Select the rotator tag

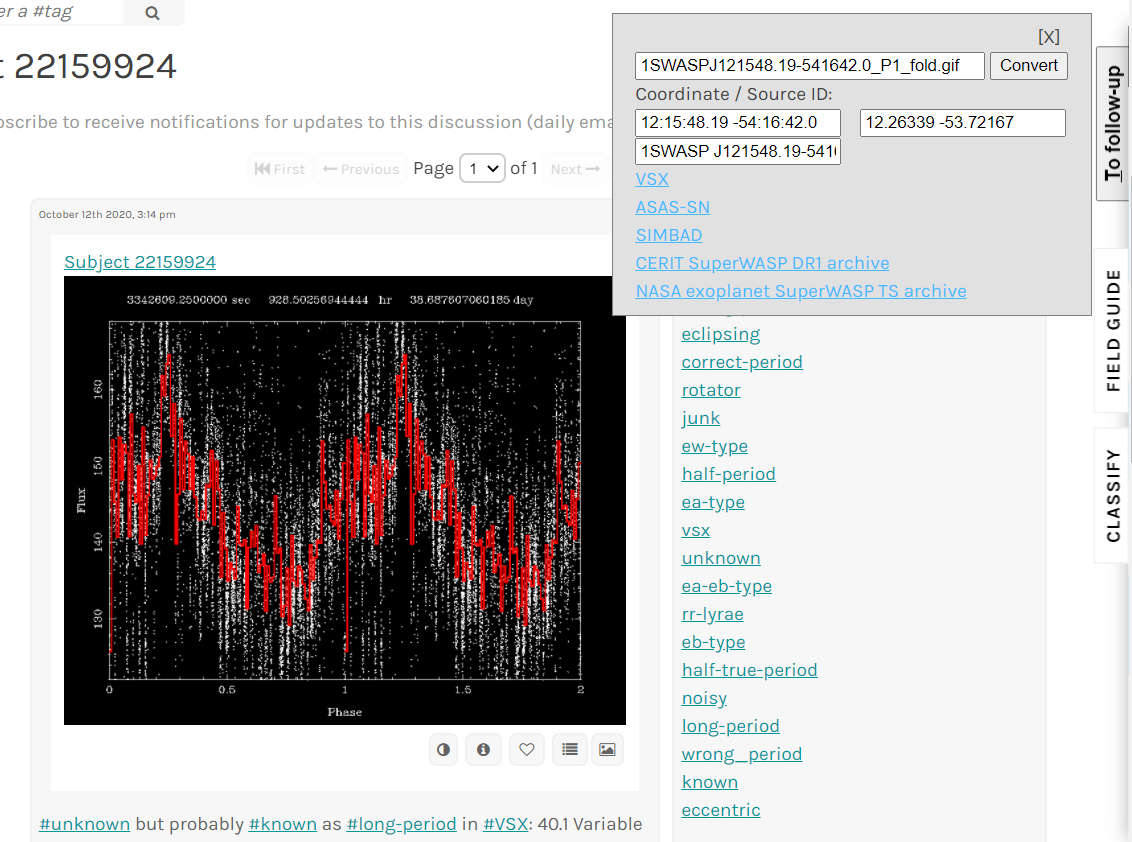pos(711,390)
